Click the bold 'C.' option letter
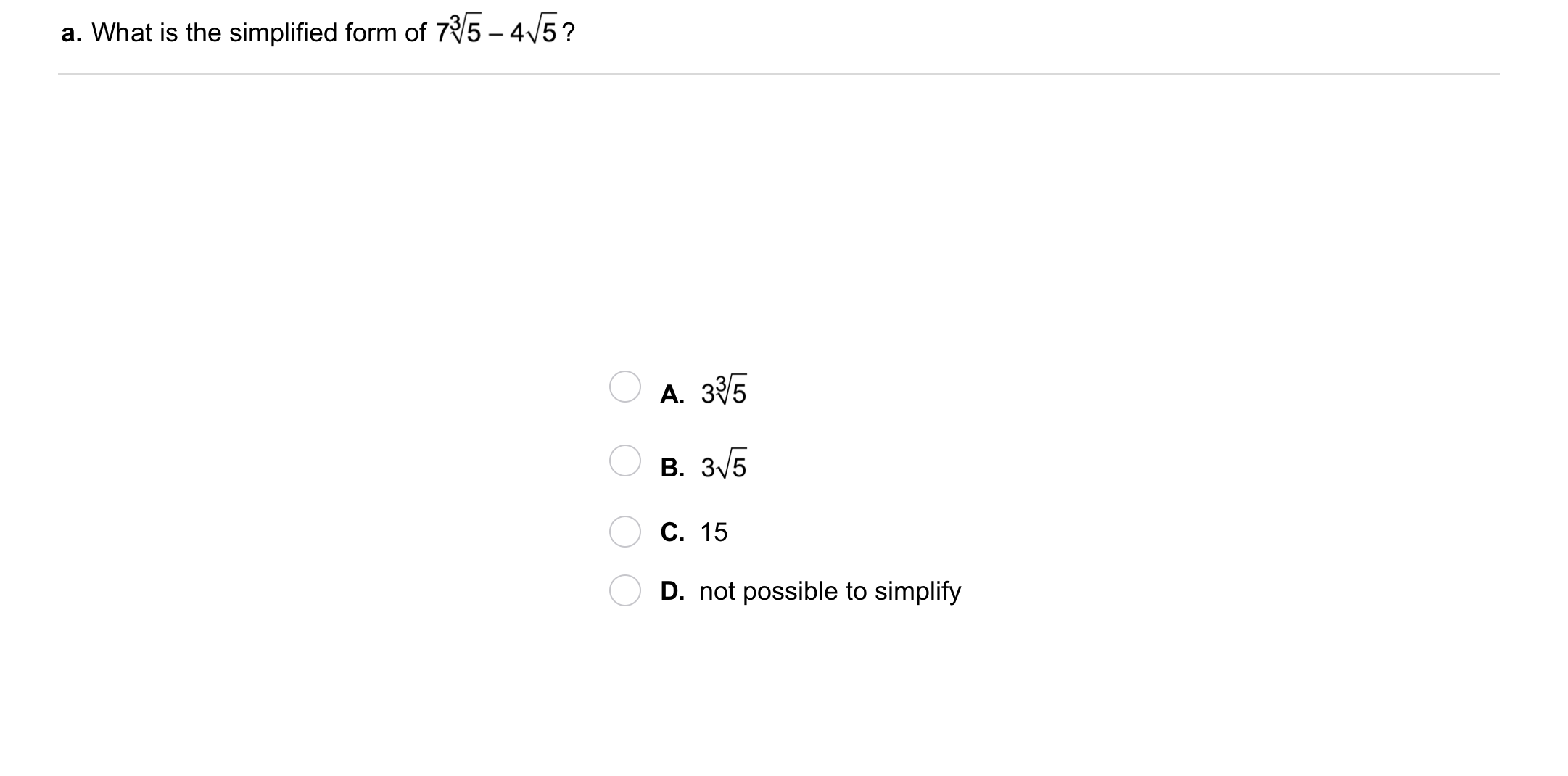This screenshot has width=1568, height=776. pyautogui.click(x=672, y=532)
